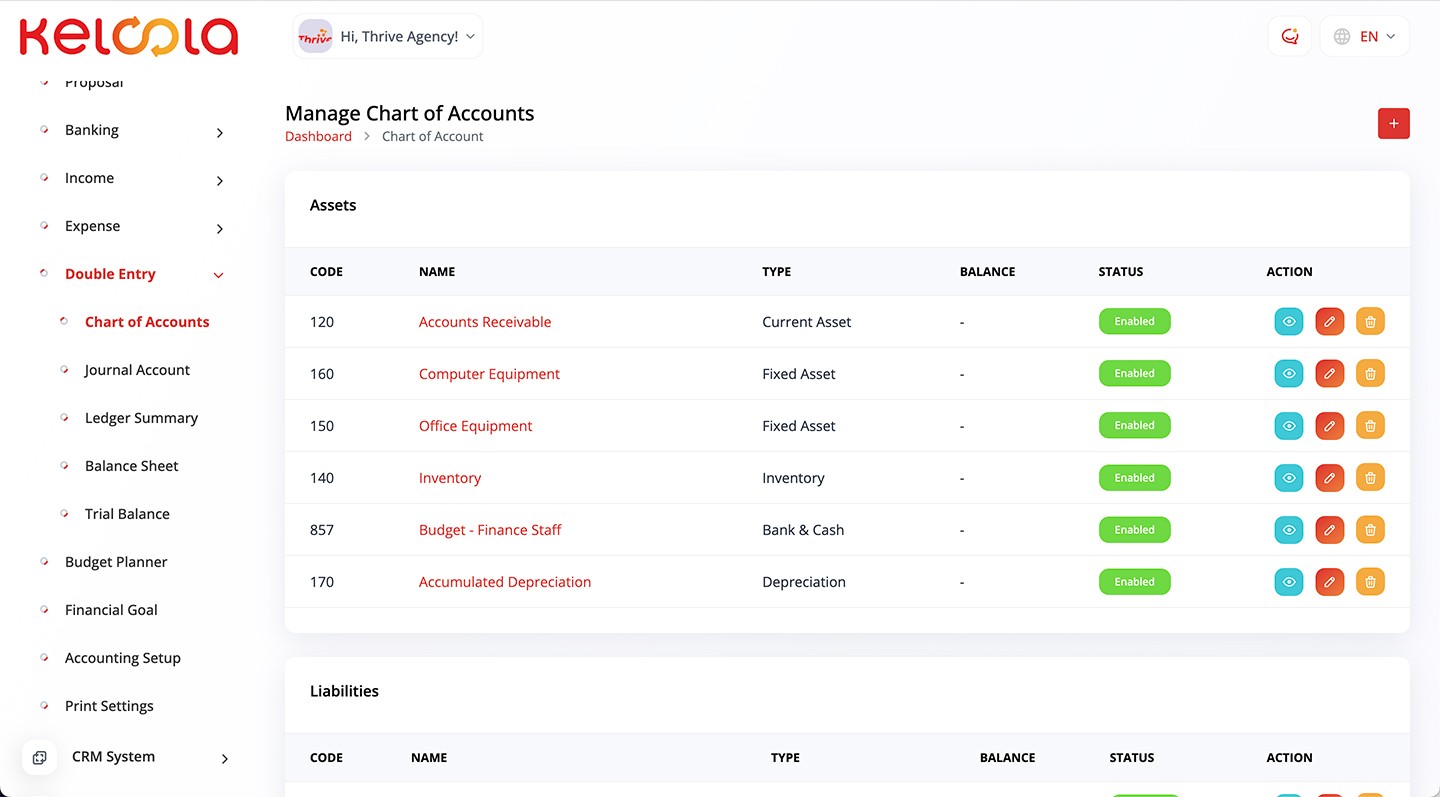Delete the Computer Equipment account

pyautogui.click(x=1370, y=374)
